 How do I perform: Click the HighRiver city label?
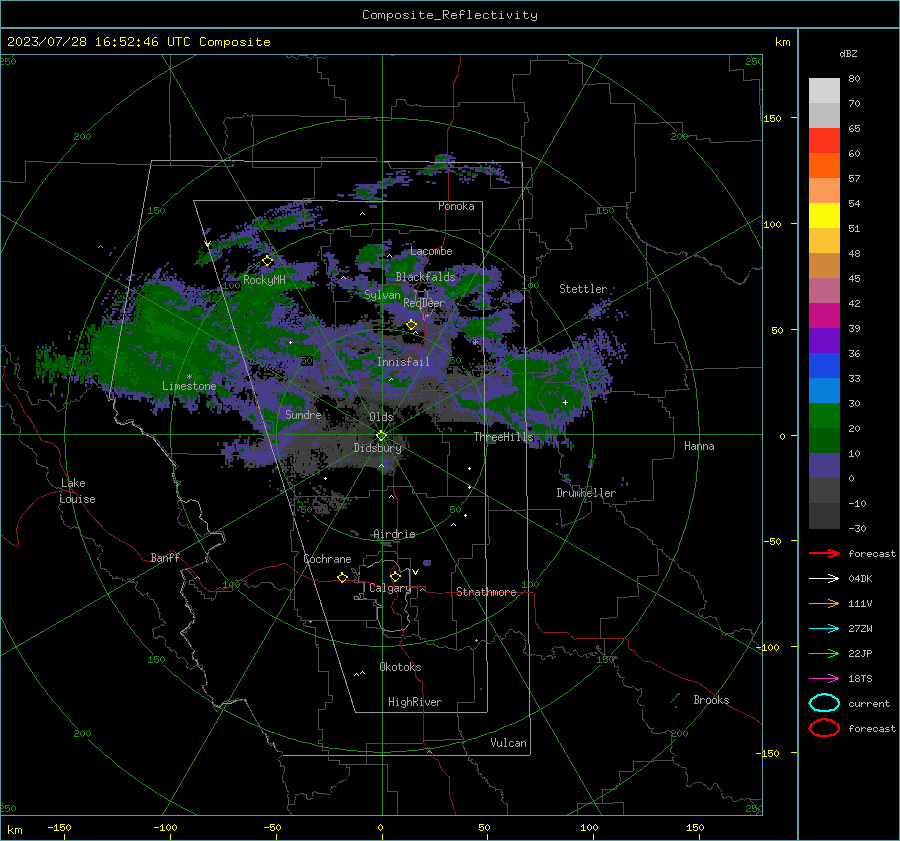click(415, 702)
